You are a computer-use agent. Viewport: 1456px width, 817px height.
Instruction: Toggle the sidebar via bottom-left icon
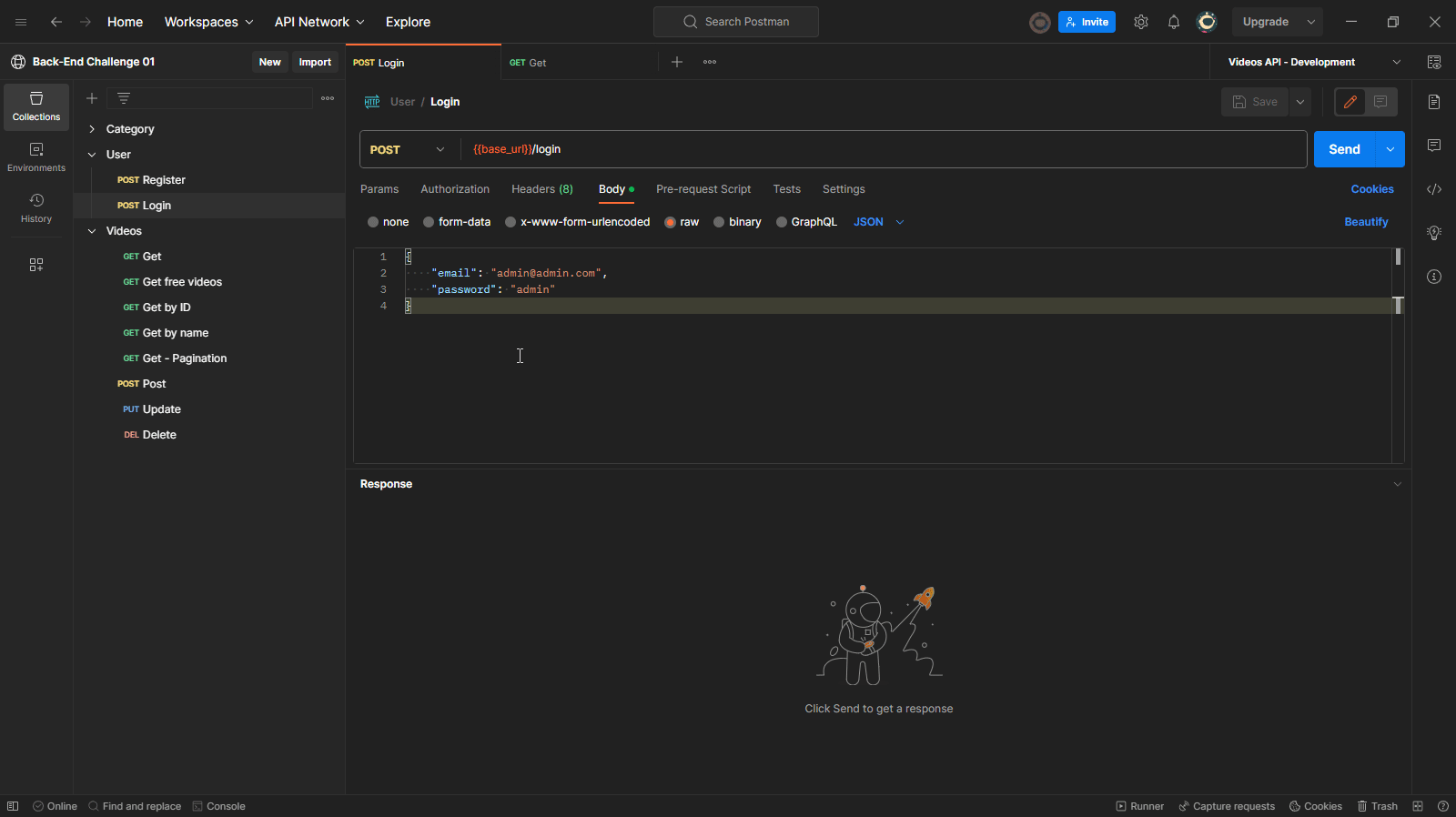click(13, 806)
